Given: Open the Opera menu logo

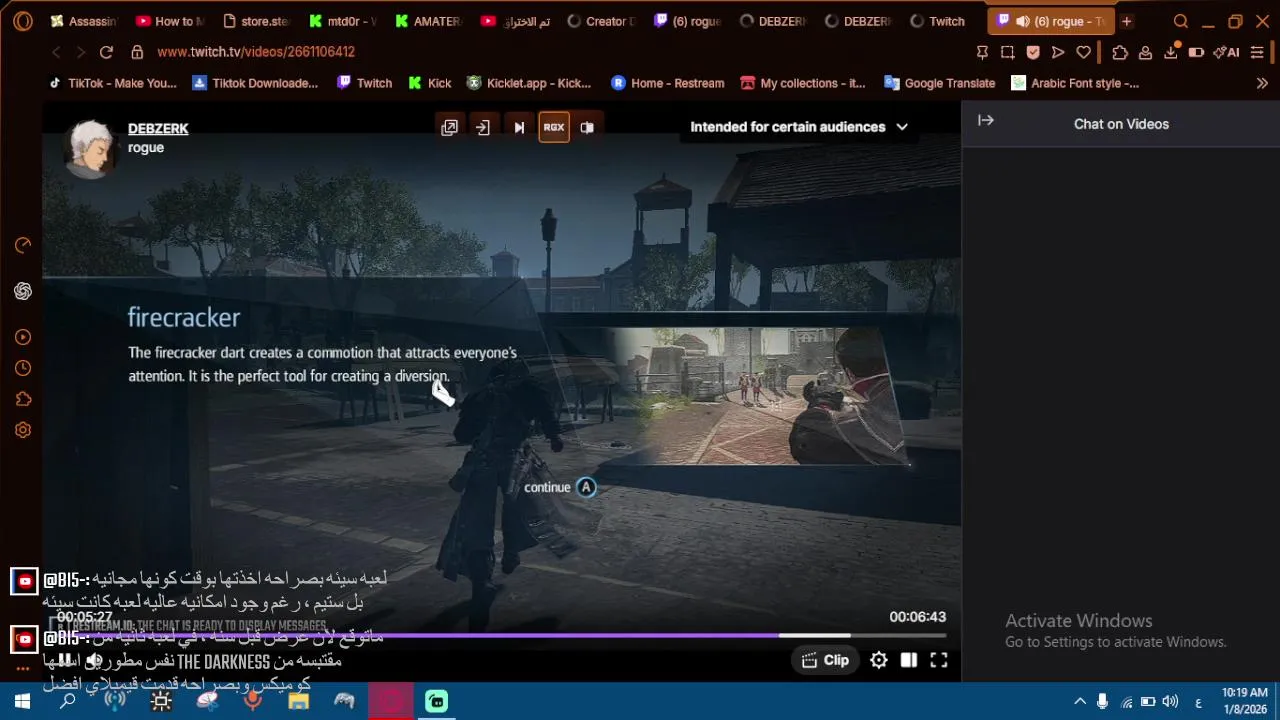Looking at the screenshot, I should tap(22, 20).
